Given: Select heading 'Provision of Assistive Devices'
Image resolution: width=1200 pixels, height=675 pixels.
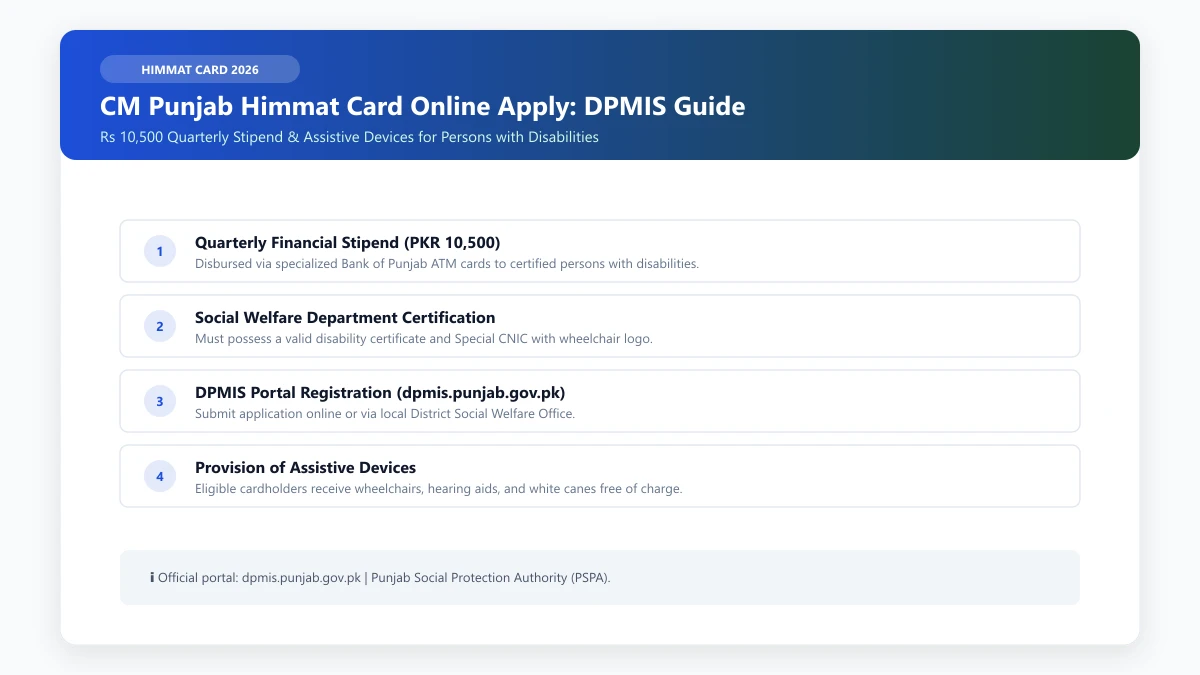Looking at the screenshot, I should pyautogui.click(x=305, y=467).
